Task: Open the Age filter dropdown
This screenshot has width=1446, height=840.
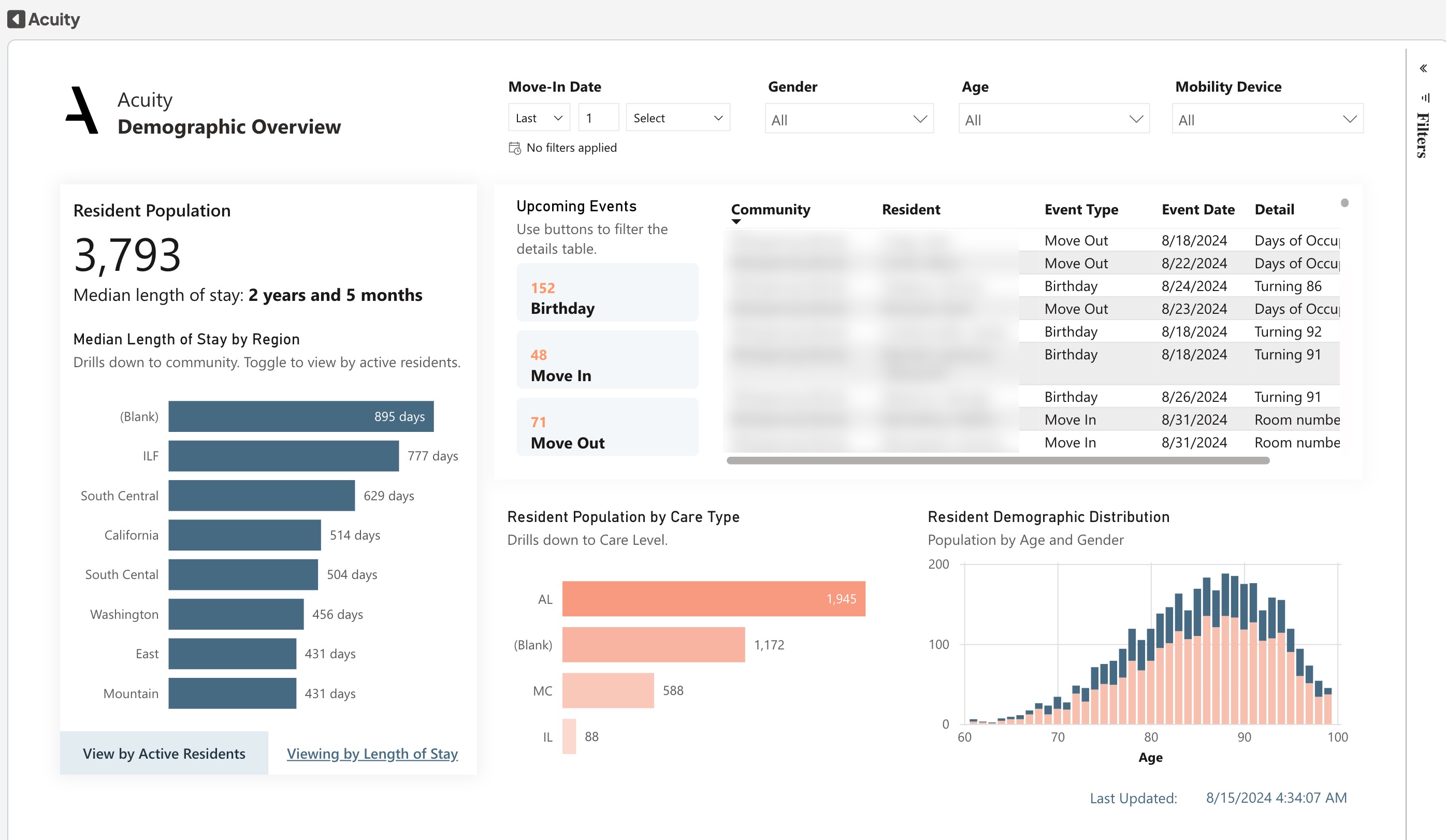Action: [x=1053, y=119]
